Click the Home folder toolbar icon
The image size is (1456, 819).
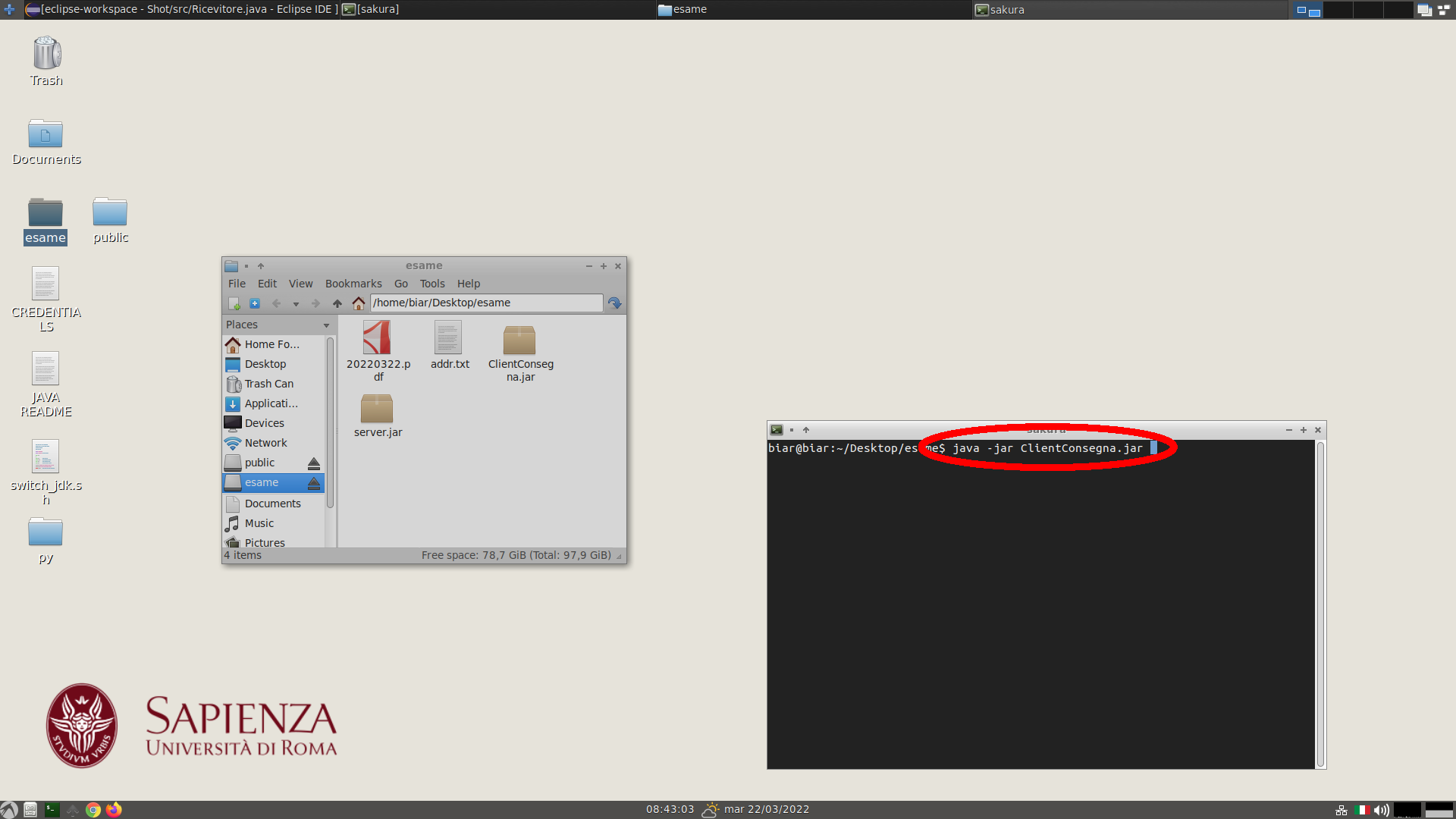pyautogui.click(x=359, y=303)
